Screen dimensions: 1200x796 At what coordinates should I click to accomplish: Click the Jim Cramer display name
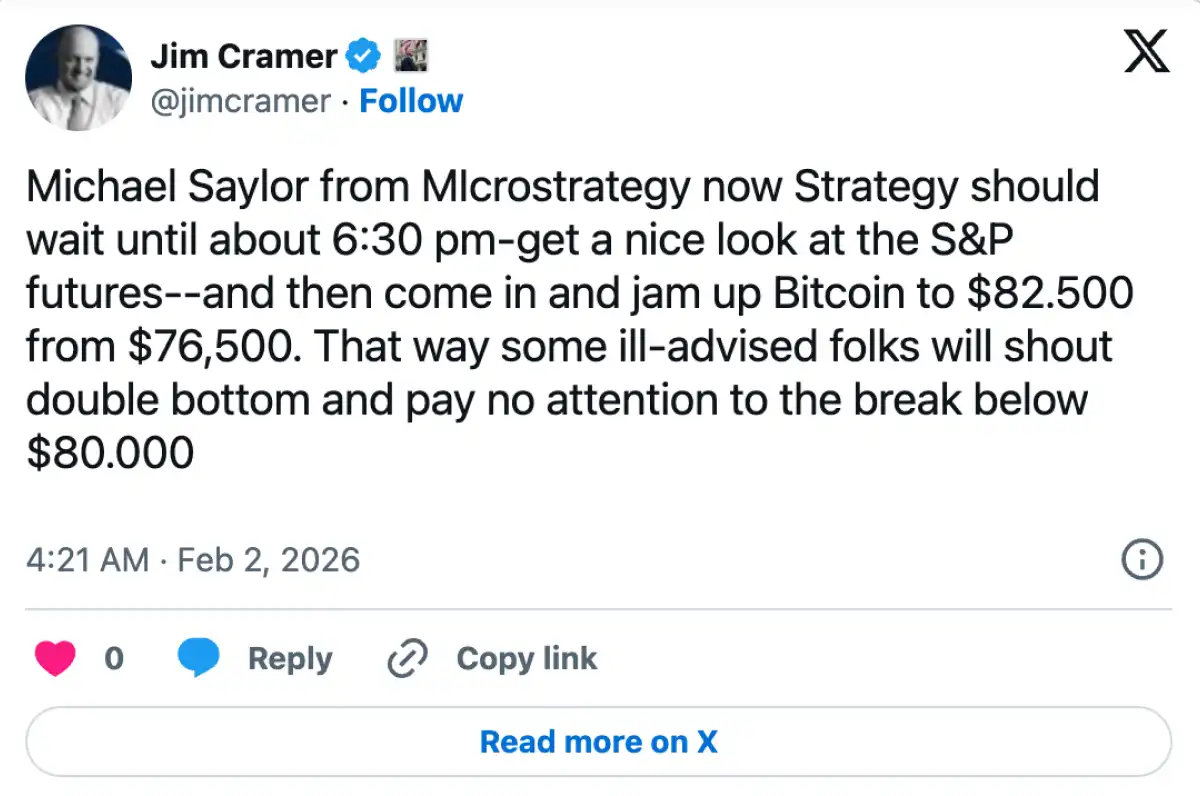pos(243,57)
